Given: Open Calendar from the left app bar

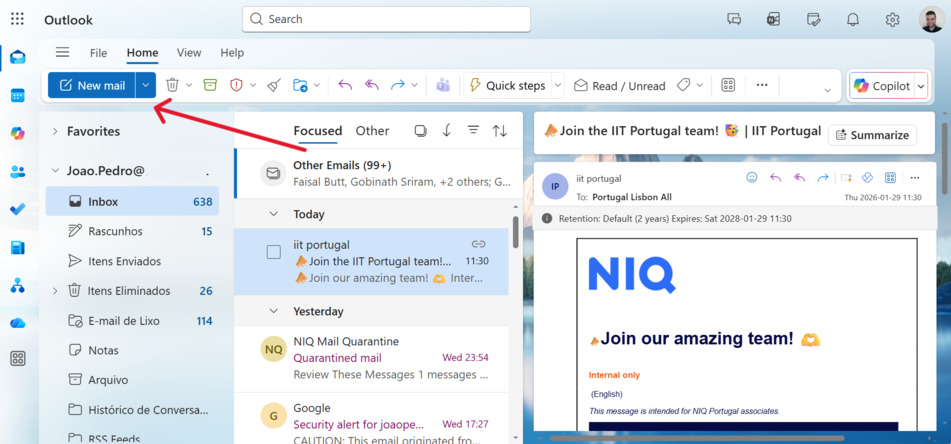Looking at the screenshot, I should coord(18,95).
